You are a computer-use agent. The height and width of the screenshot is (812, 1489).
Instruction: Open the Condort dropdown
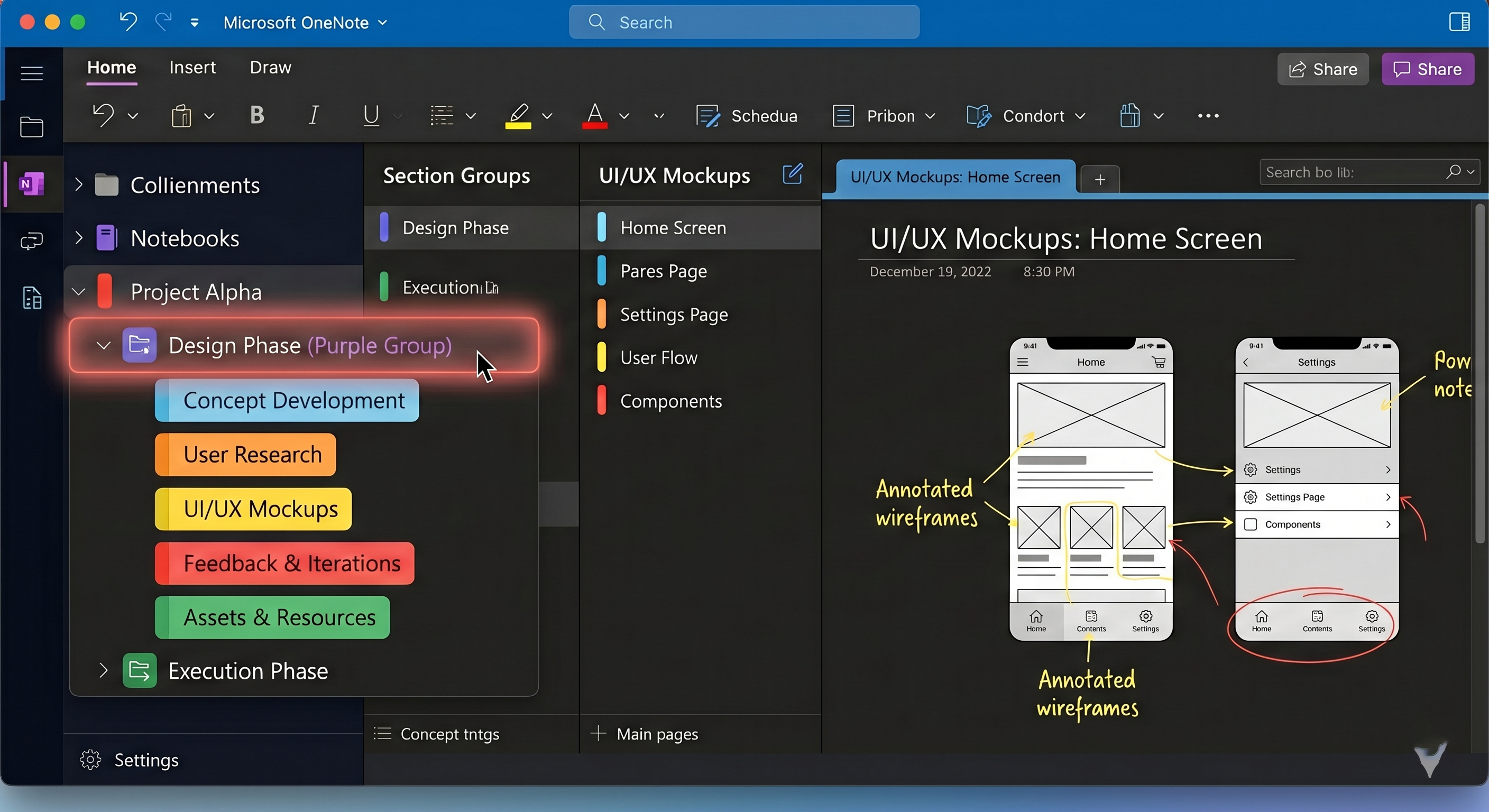[1026, 116]
